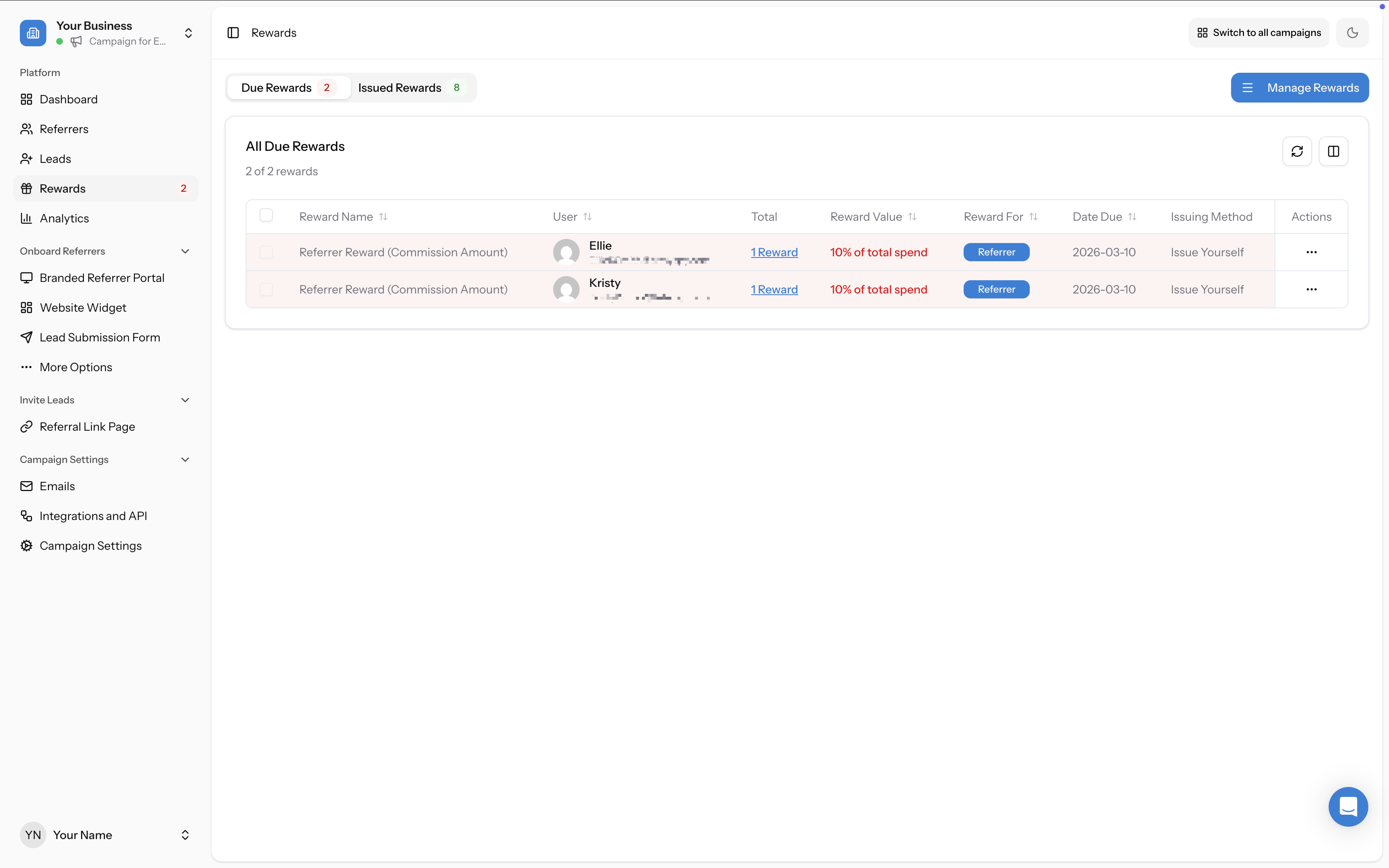Screen dimensions: 1389x868
Task: Open the Website Widget section
Action: 83,307
